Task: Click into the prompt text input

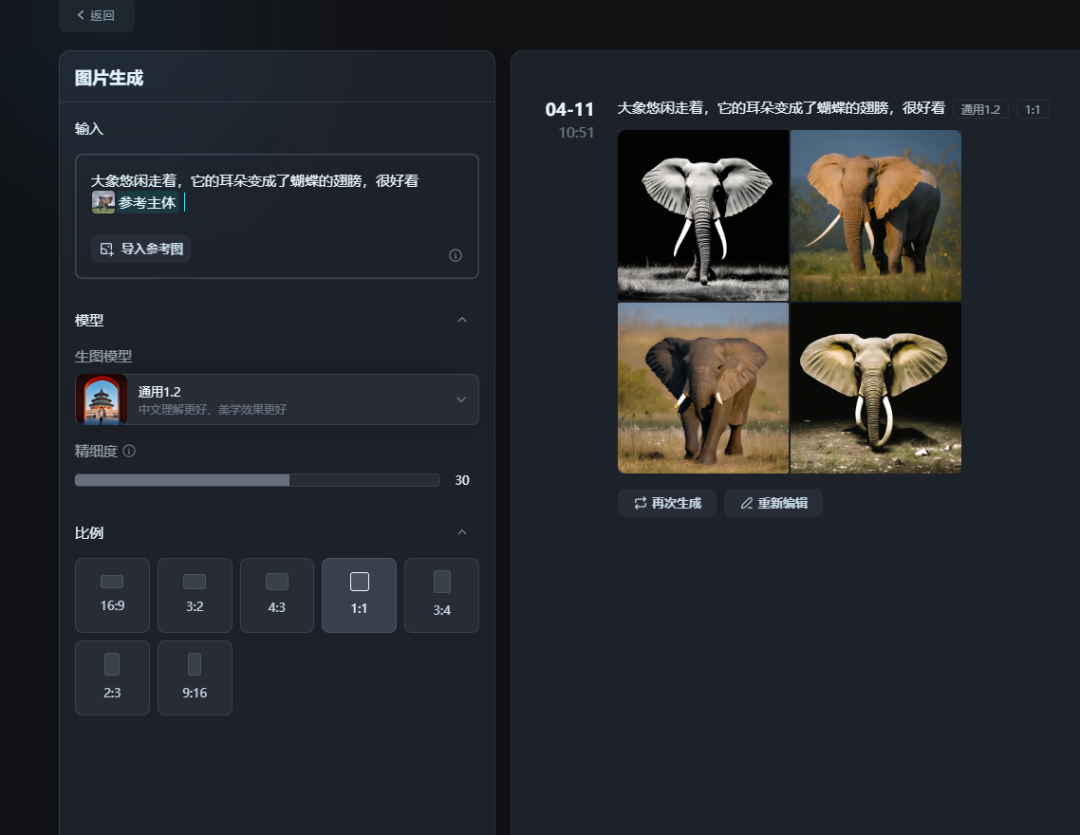Action: coord(300,182)
